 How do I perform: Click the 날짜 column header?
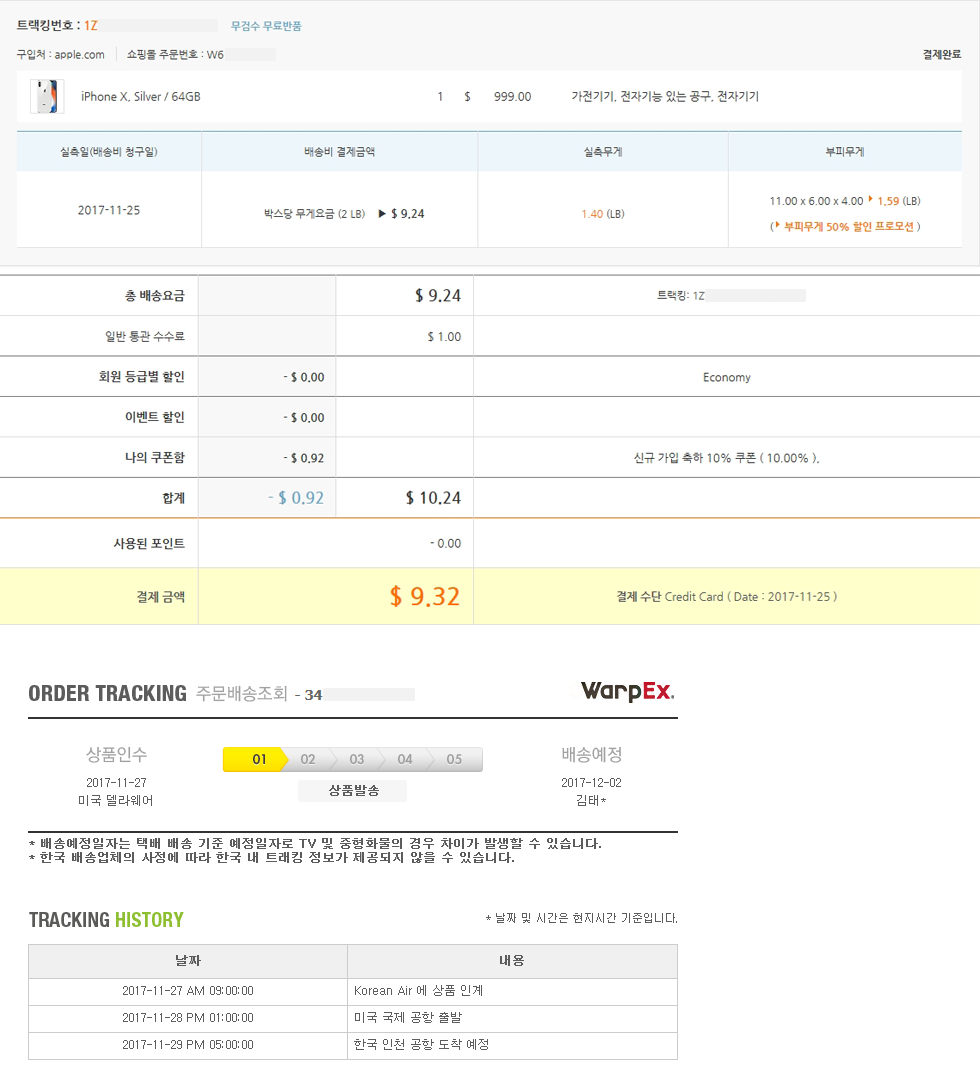[x=188, y=961]
